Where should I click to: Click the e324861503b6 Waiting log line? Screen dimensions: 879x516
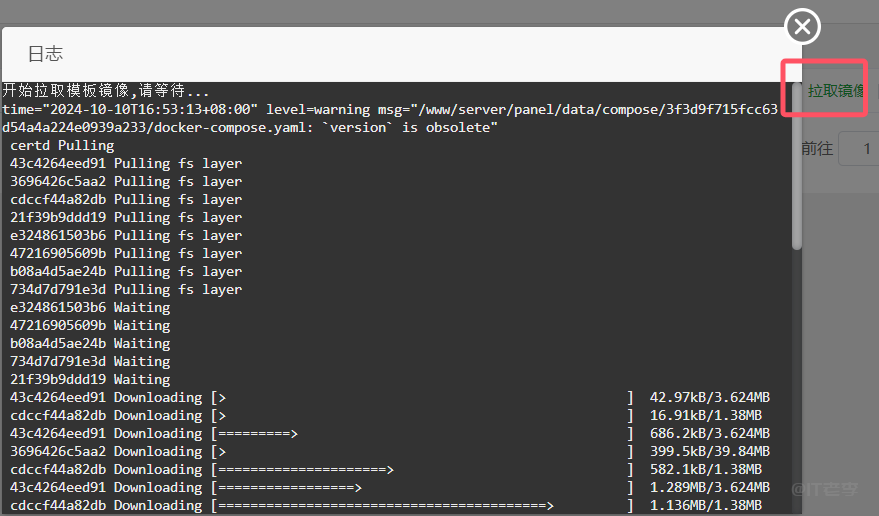(90, 307)
